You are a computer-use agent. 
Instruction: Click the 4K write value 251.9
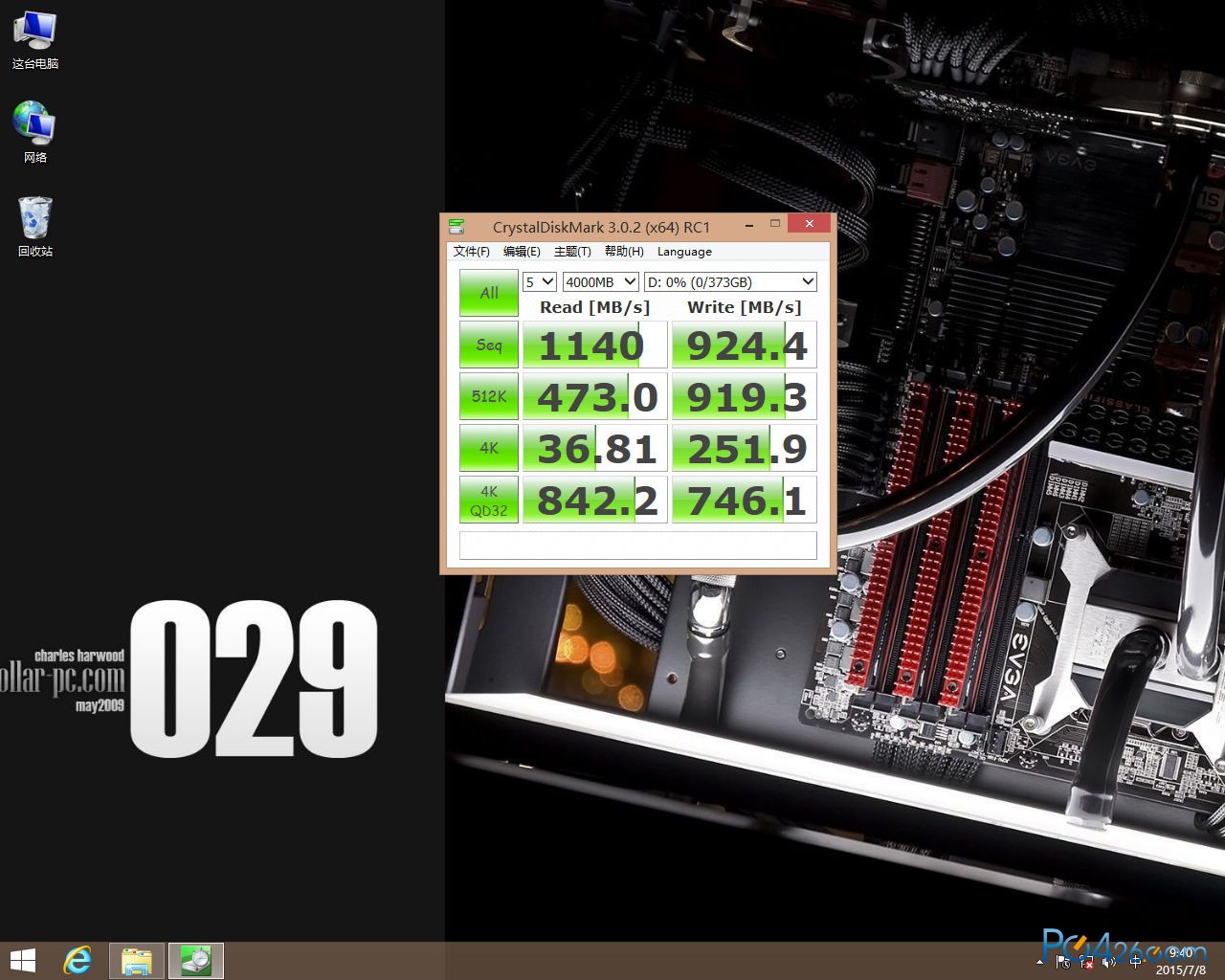pyautogui.click(x=745, y=448)
